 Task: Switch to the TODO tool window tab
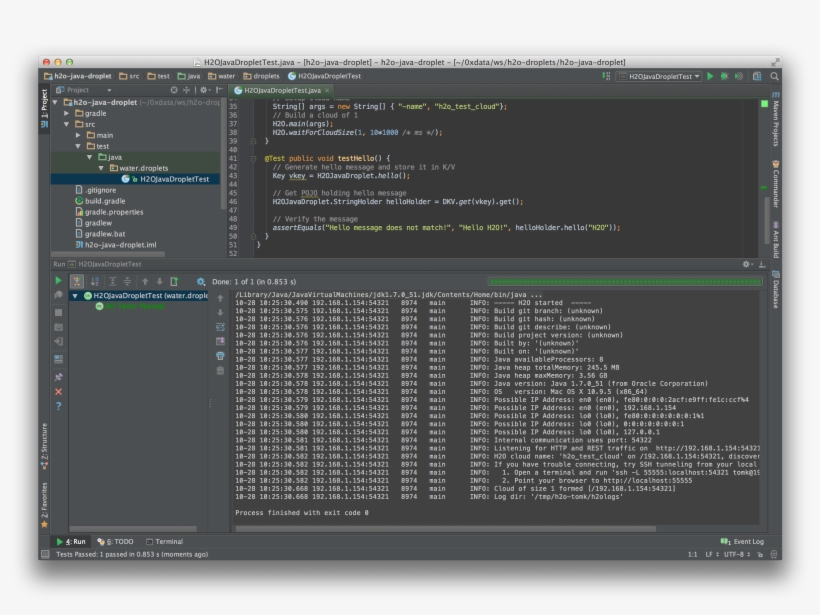coord(116,541)
